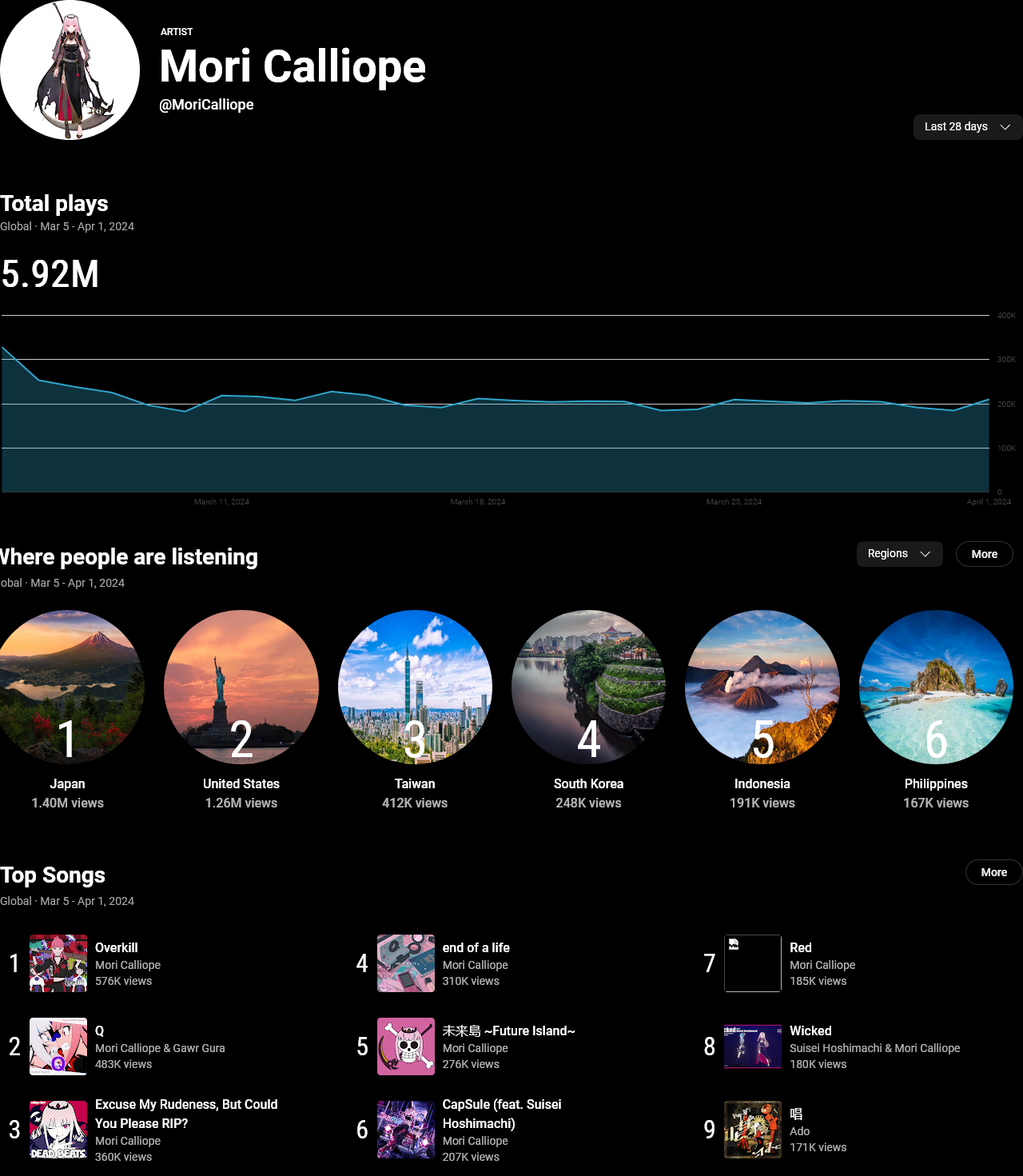Click the Overkill song title

click(x=117, y=947)
